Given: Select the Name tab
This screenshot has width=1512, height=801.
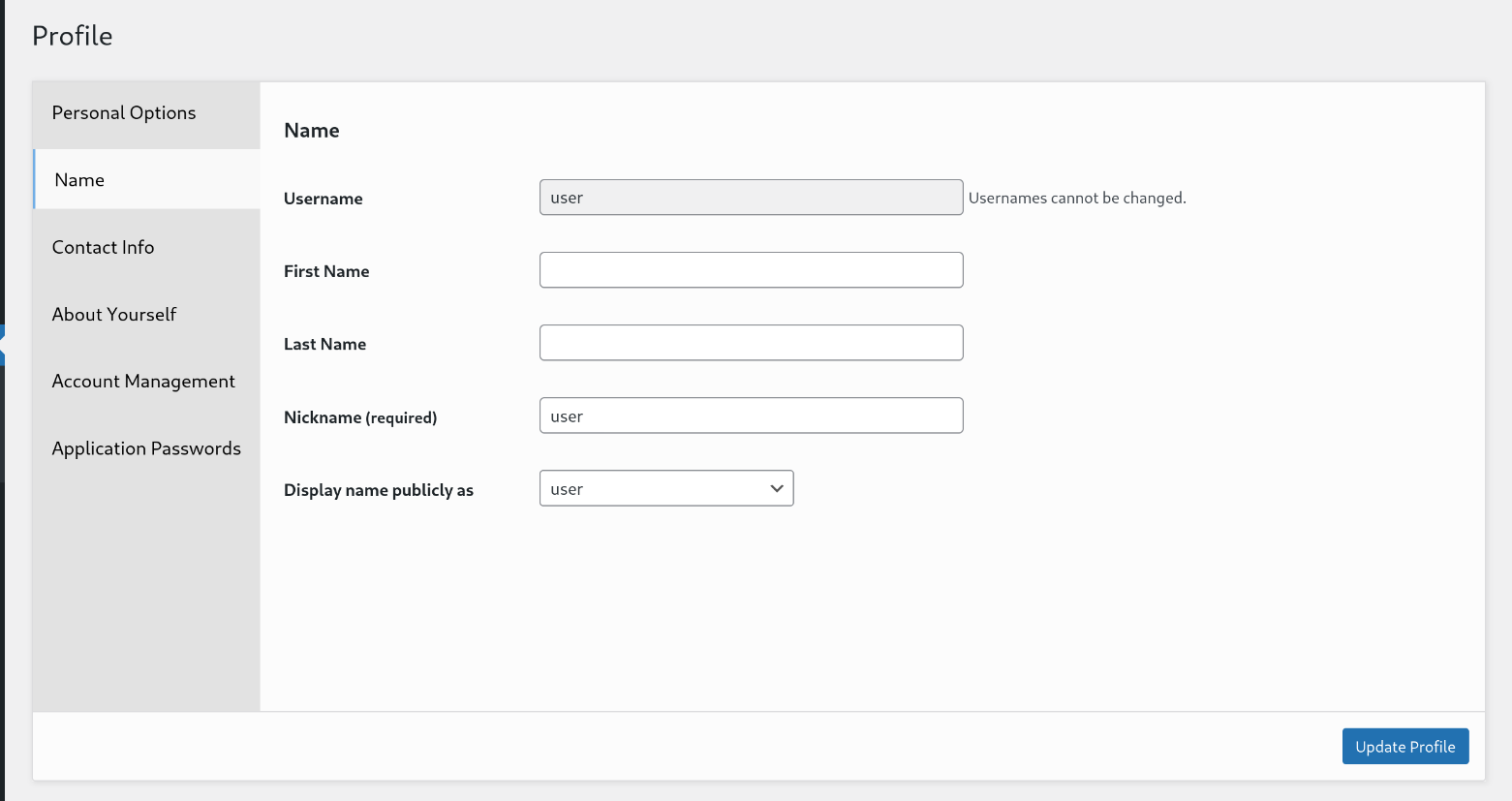Looking at the screenshot, I should click(x=79, y=180).
